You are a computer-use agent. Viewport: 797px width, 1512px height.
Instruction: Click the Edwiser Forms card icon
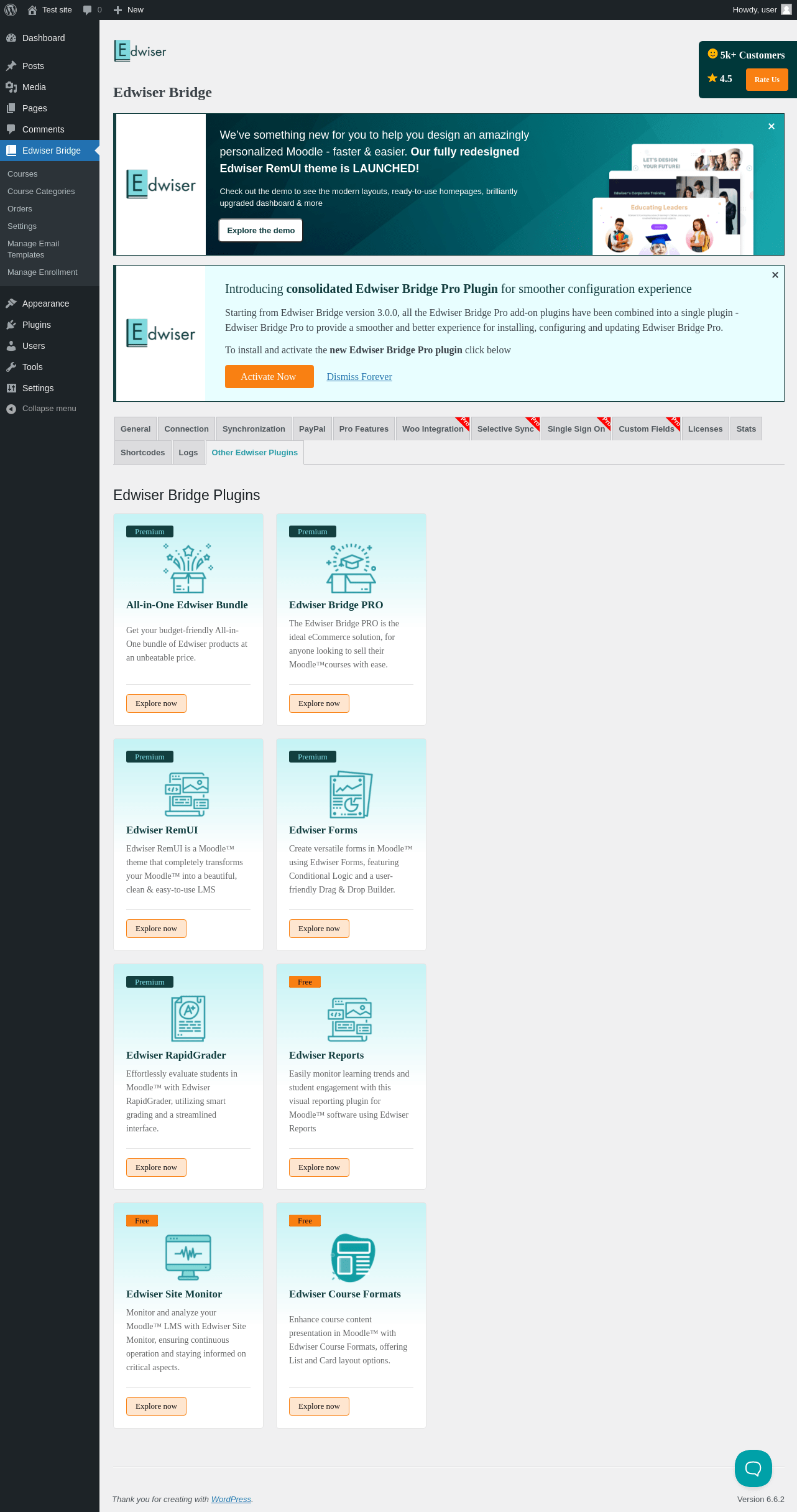click(351, 794)
